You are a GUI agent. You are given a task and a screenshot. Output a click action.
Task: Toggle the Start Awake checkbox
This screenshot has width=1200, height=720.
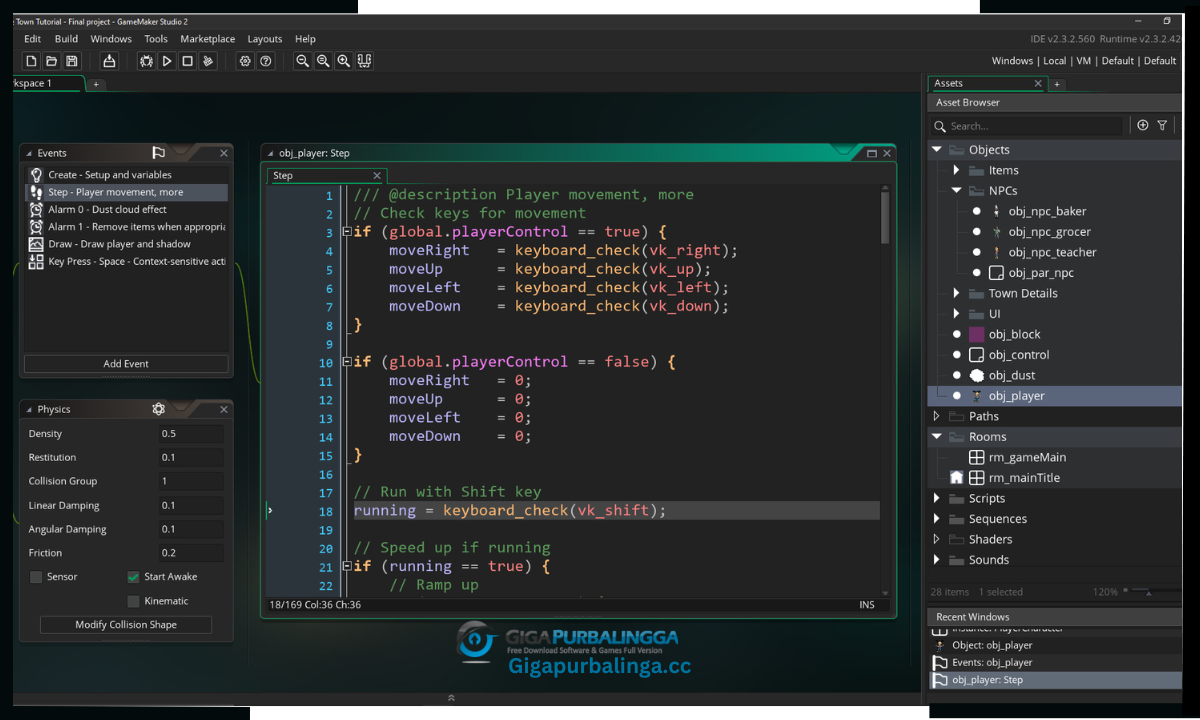[133, 577]
